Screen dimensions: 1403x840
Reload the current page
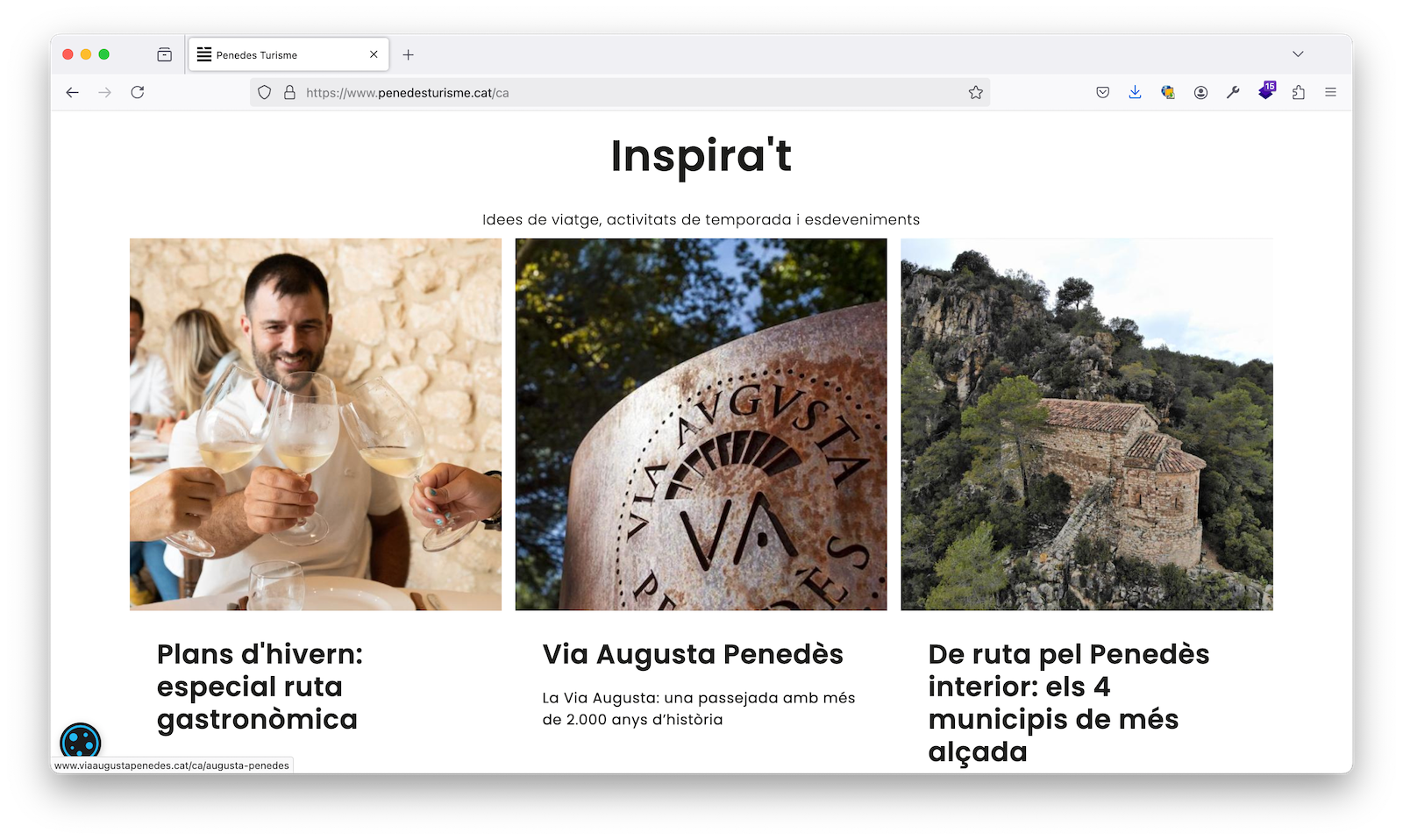[138, 92]
